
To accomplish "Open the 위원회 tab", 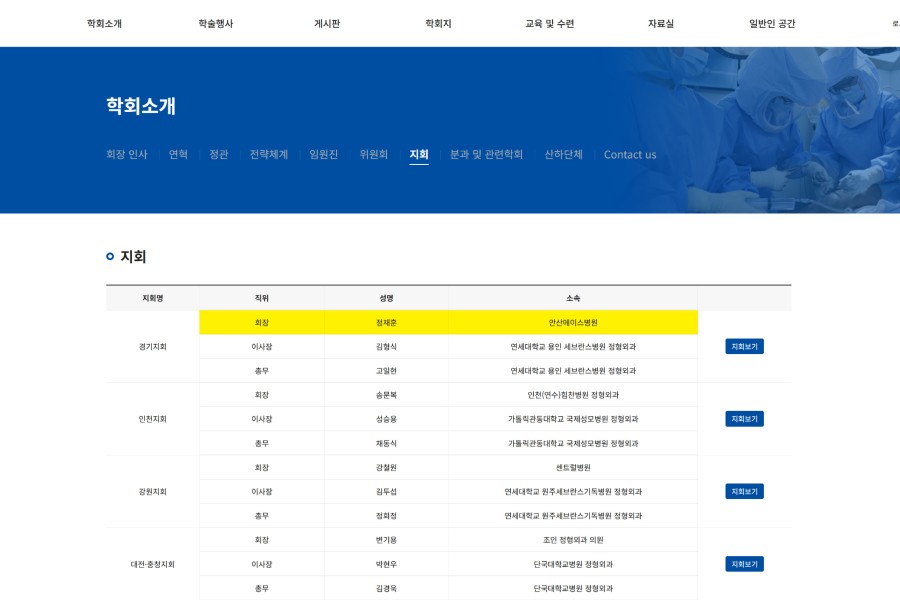I will point(374,155).
